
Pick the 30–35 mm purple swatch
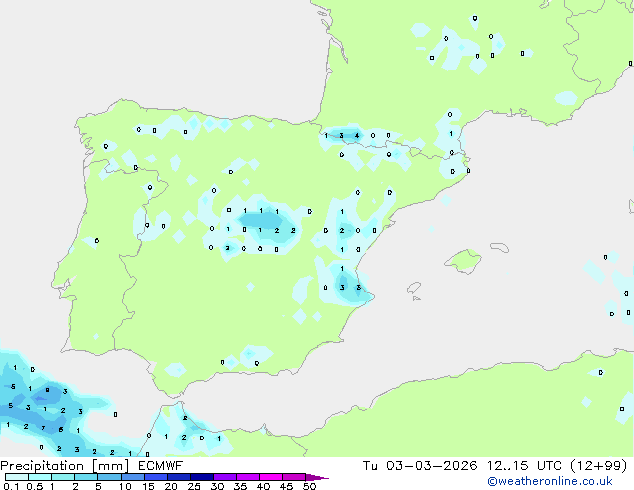[224, 477]
